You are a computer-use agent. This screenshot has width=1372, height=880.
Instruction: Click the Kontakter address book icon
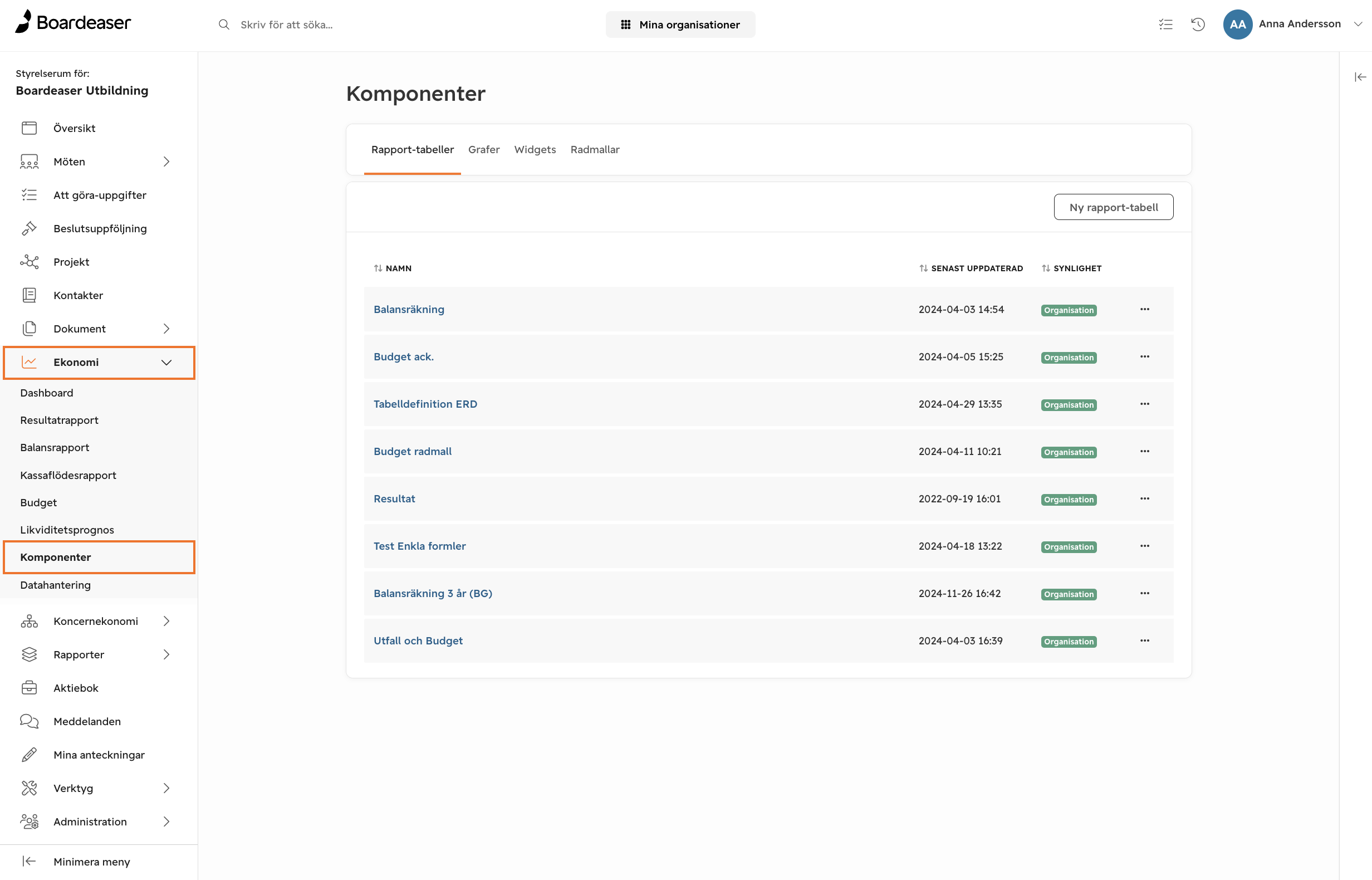click(29, 295)
